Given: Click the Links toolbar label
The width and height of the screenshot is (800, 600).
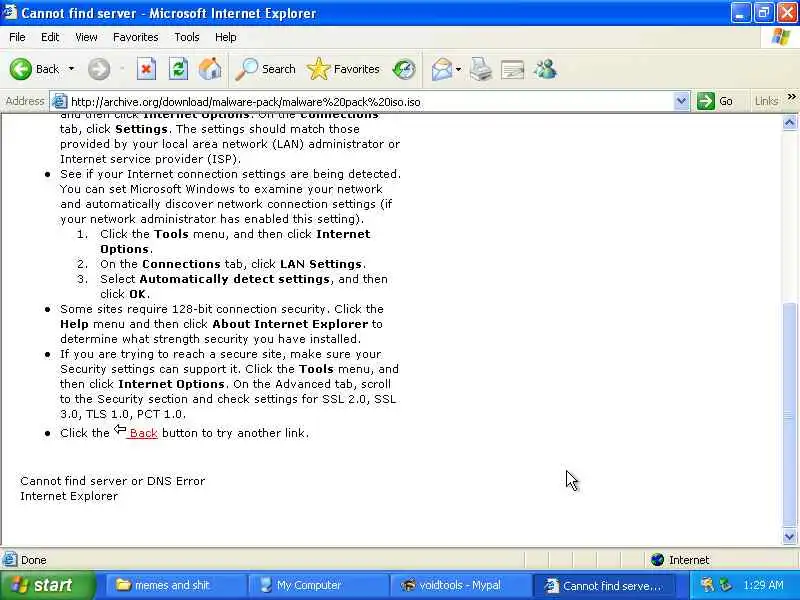Looking at the screenshot, I should click(766, 102).
